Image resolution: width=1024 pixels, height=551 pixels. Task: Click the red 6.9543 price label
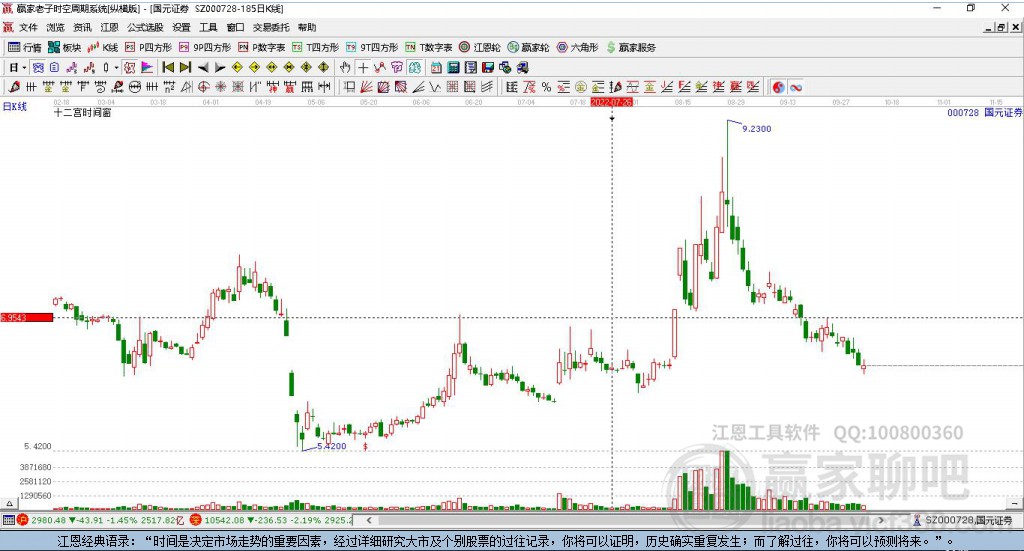point(27,317)
